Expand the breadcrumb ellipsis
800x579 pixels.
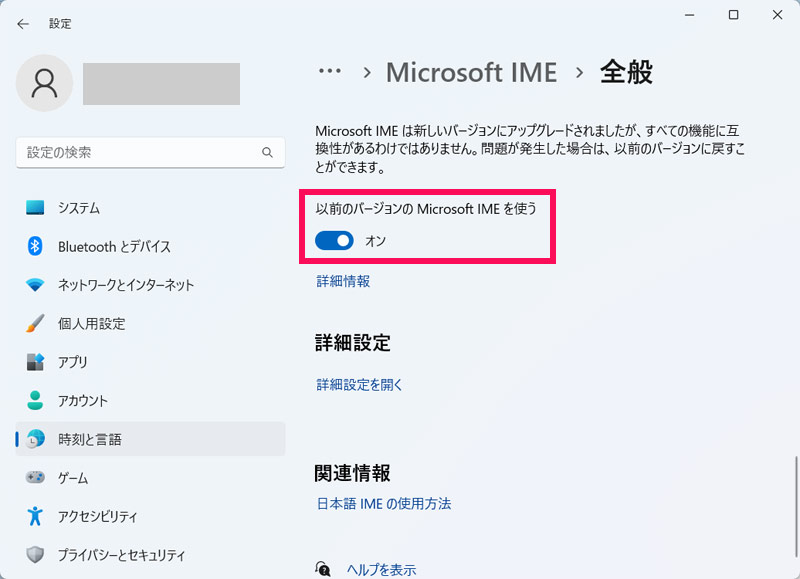(330, 71)
